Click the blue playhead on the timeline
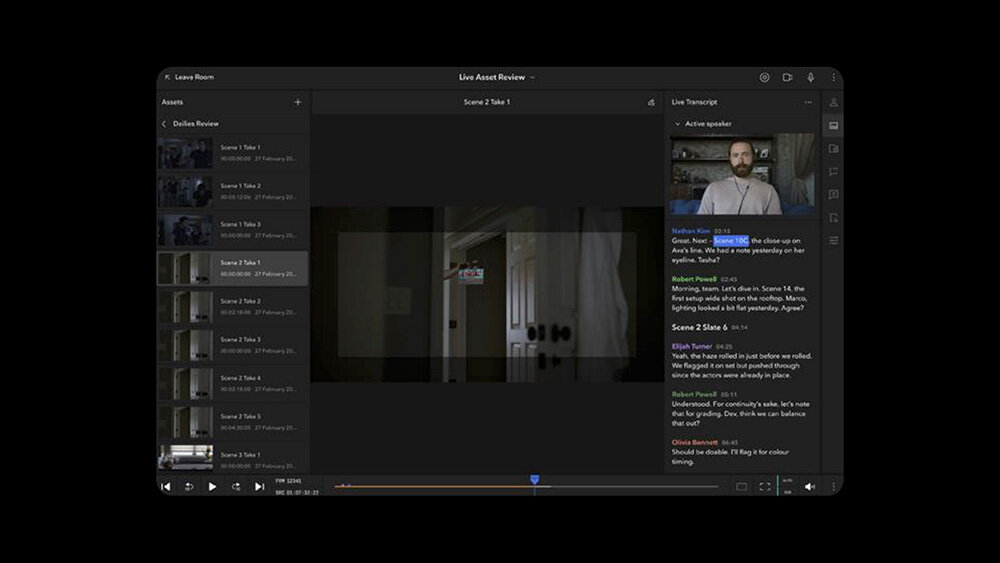Image resolution: width=1000 pixels, height=563 pixels. [534, 481]
